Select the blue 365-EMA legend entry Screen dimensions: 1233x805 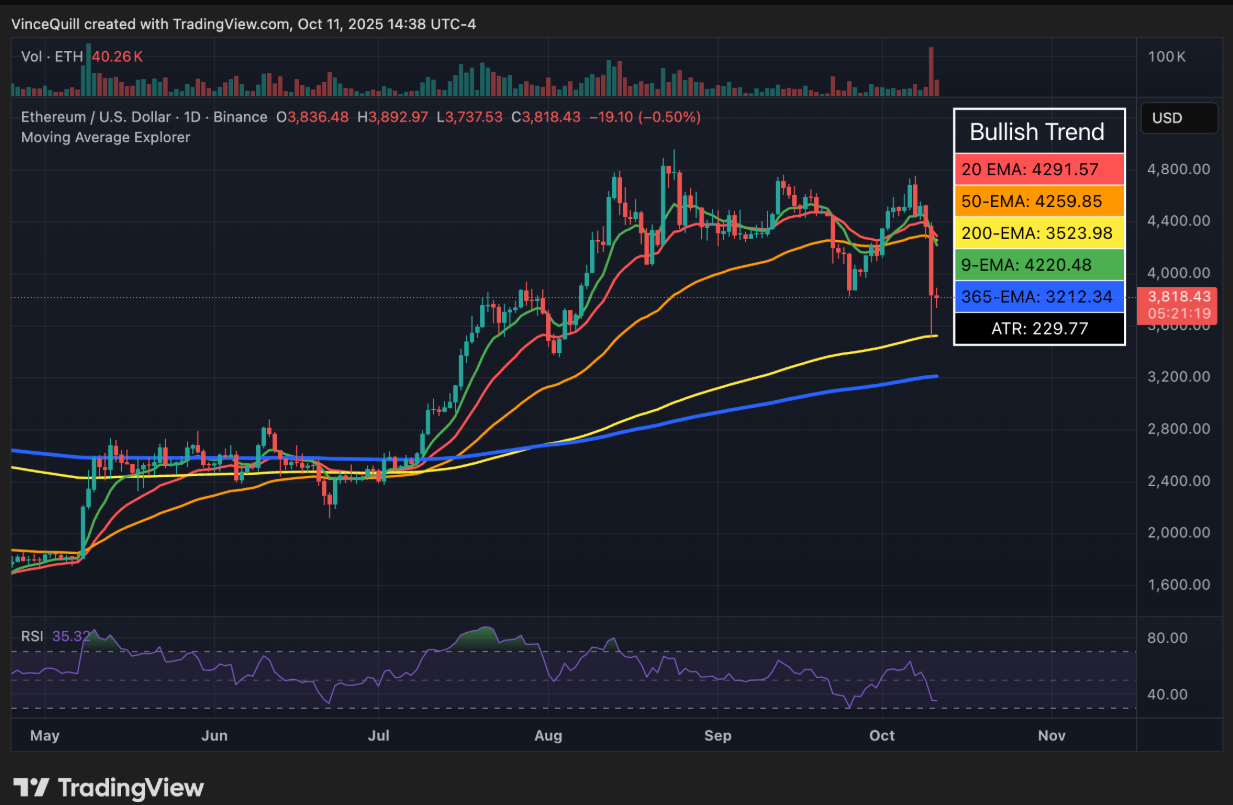click(x=1039, y=297)
